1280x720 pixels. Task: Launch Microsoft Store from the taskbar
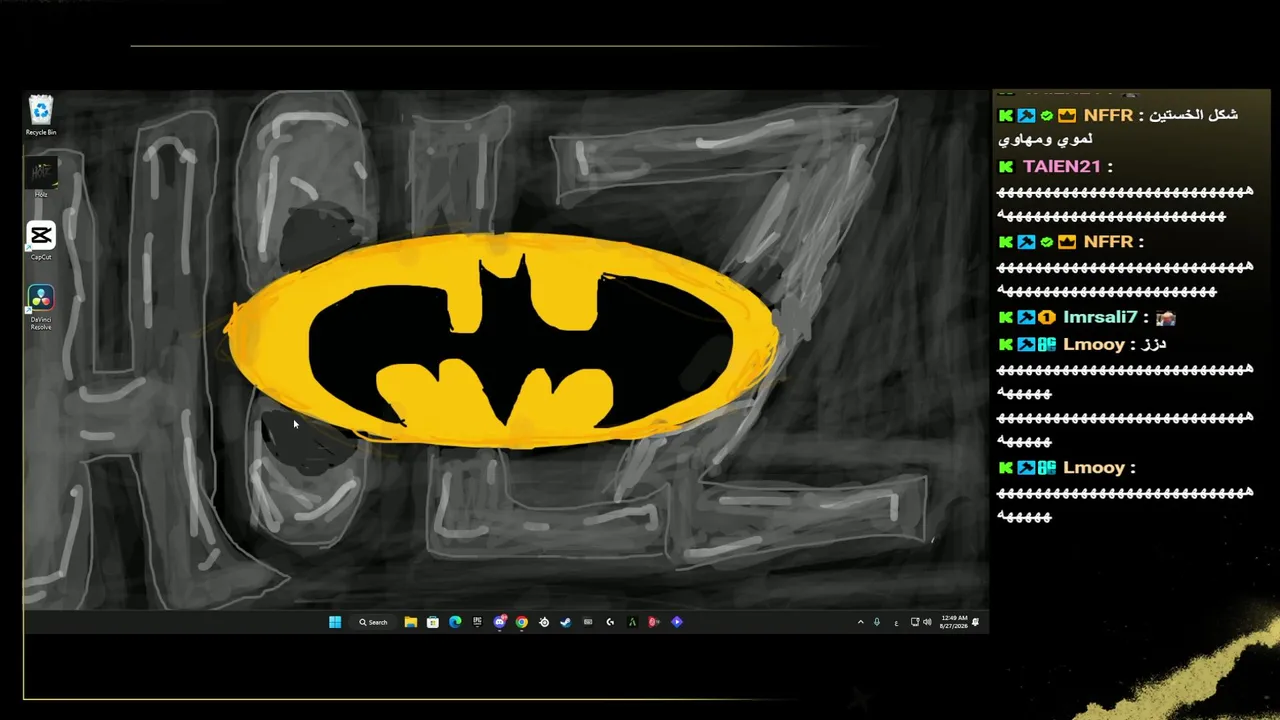point(432,622)
